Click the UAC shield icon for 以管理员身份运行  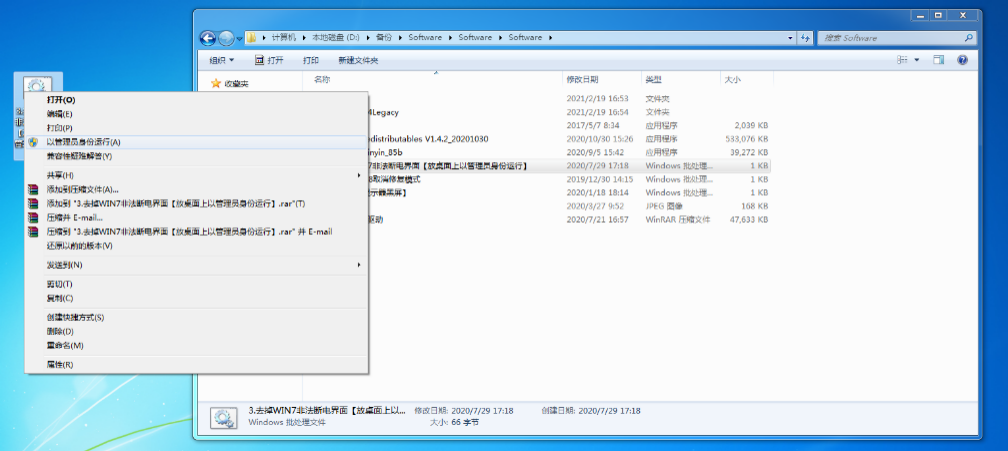[x=33, y=143]
